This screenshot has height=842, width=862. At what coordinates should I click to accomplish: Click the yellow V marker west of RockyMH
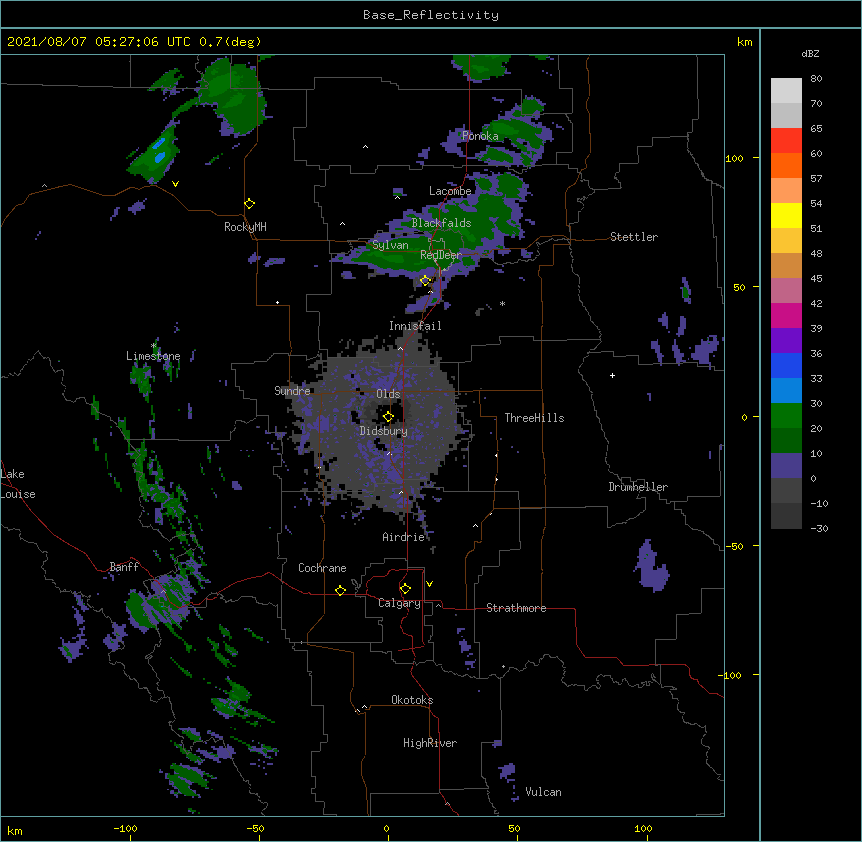[175, 184]
